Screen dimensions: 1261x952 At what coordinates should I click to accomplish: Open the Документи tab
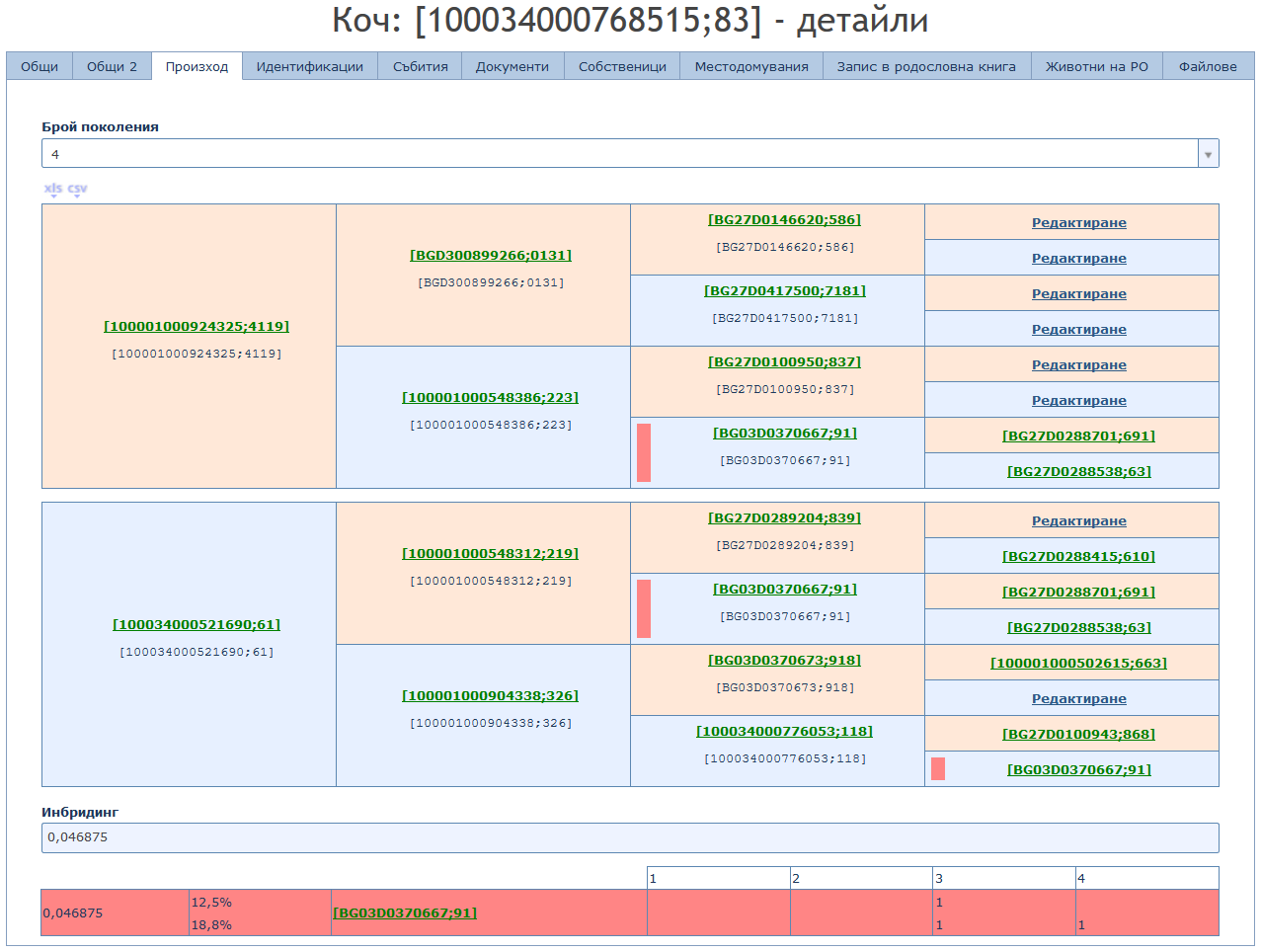tap(512, 67)
